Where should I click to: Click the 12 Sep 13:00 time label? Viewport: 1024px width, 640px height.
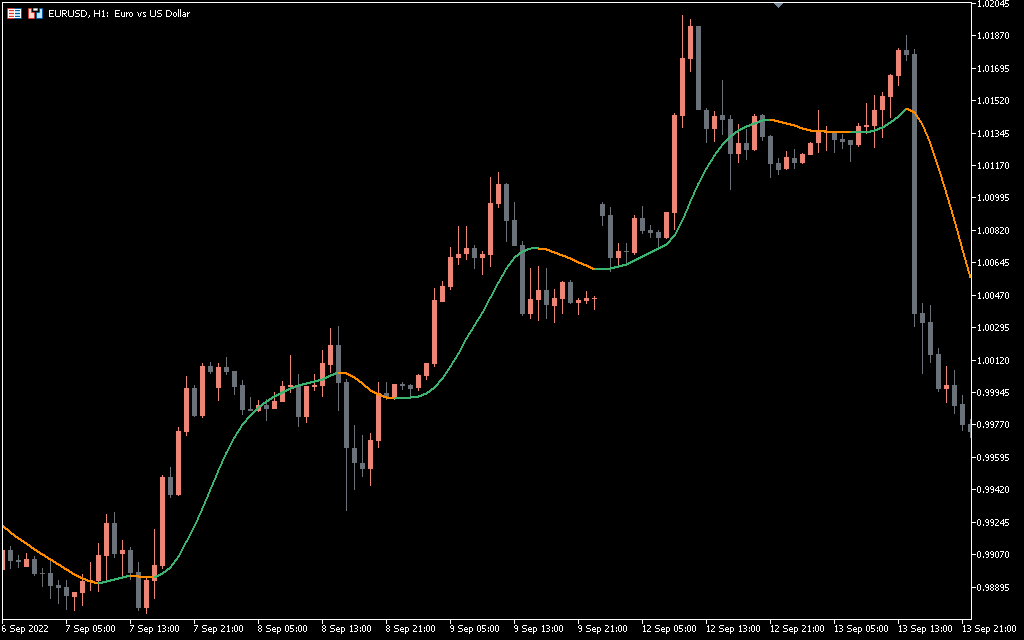pos(732,629)
